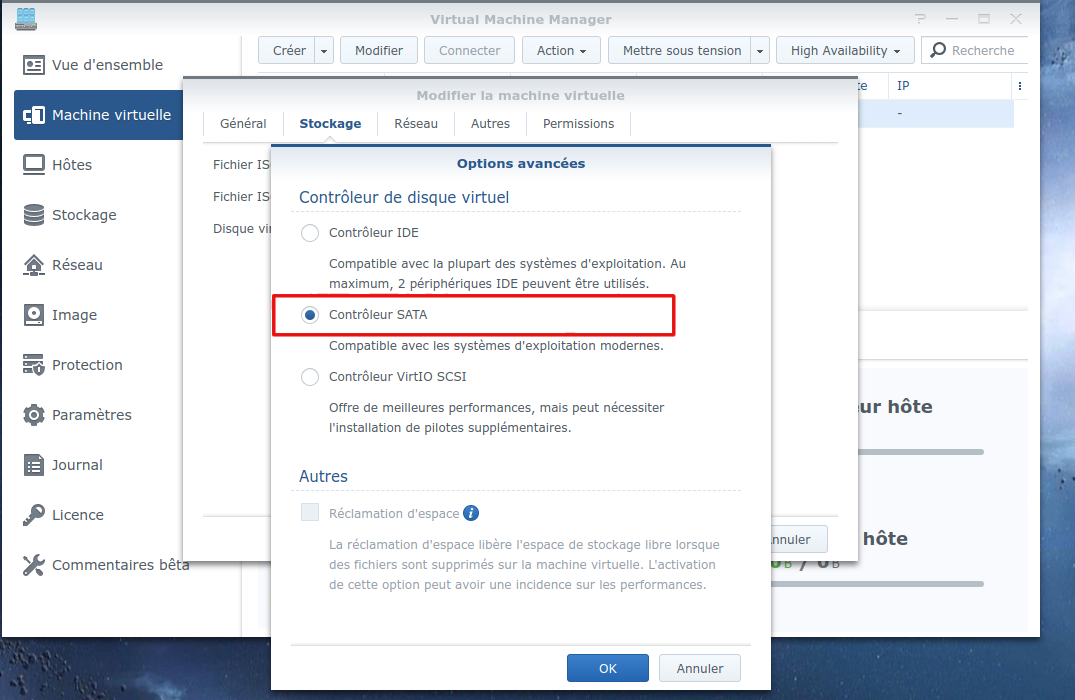The width and height of the screenshot is (1075, 700).
Task: Open Vue d'ensemble sidebar icon
Action: (x=34, y=65)
